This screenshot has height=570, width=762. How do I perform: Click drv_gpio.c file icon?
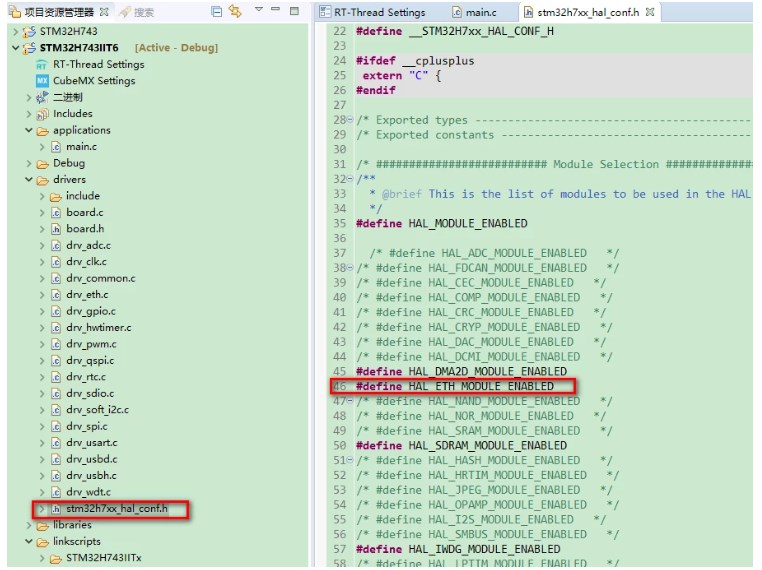(56, 311)
